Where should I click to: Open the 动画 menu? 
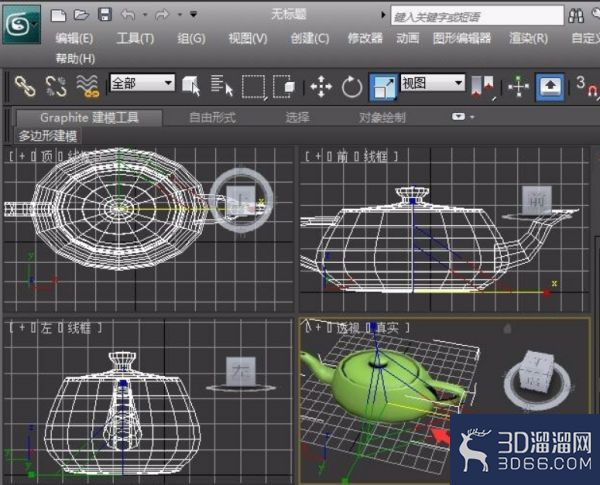[408, 38]
